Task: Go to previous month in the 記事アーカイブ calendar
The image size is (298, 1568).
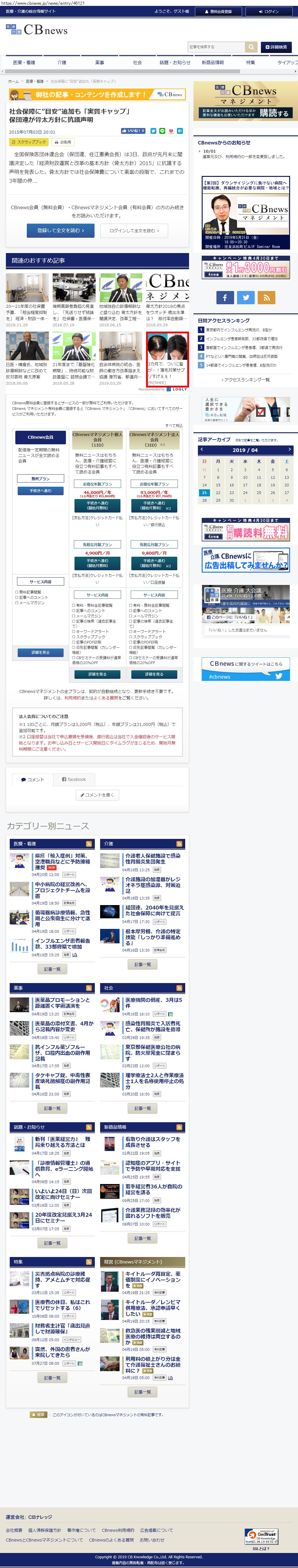Action: (202, 450)
